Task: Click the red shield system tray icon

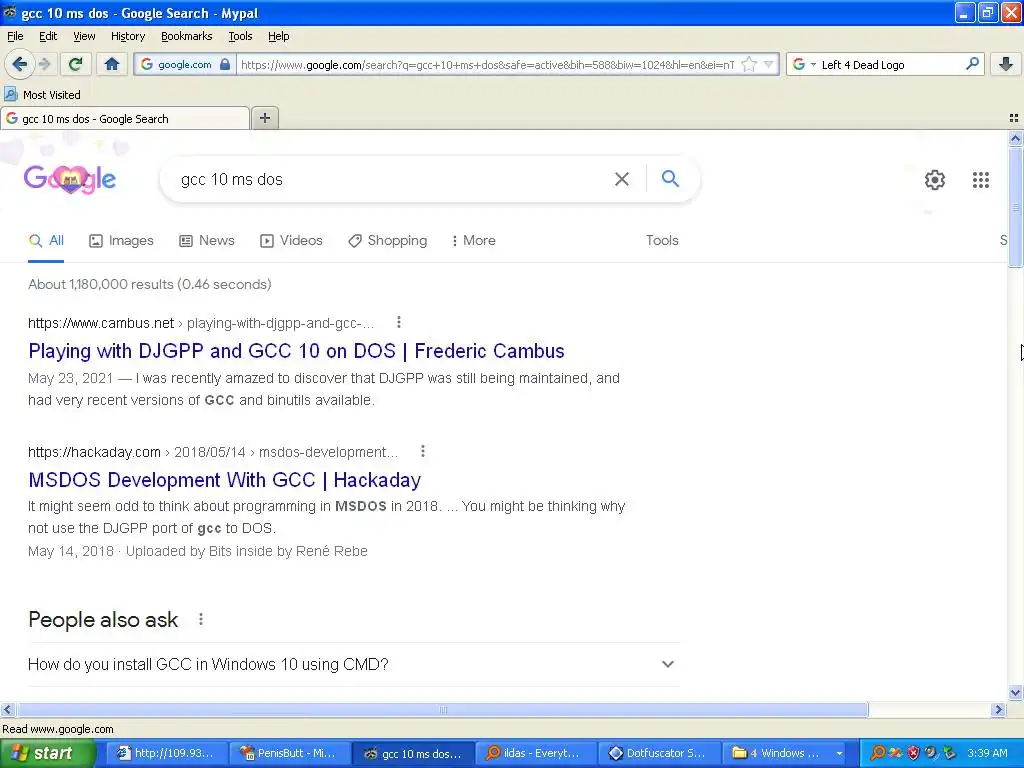Action: click(x=913, y=753)
